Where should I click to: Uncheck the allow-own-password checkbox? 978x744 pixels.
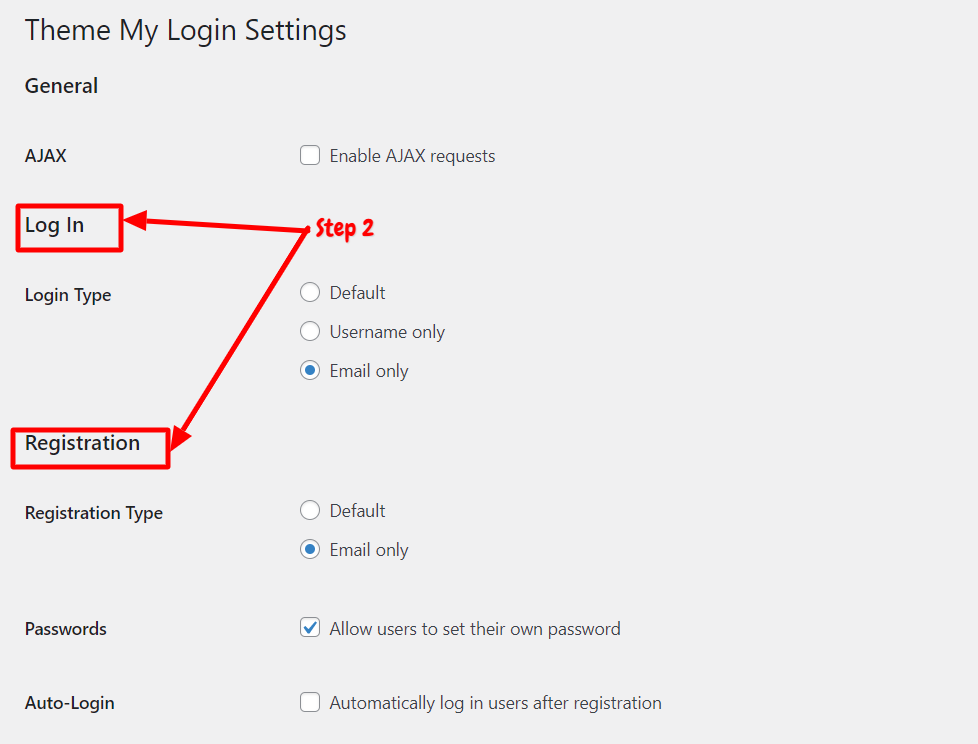click(x=310, y=627)
